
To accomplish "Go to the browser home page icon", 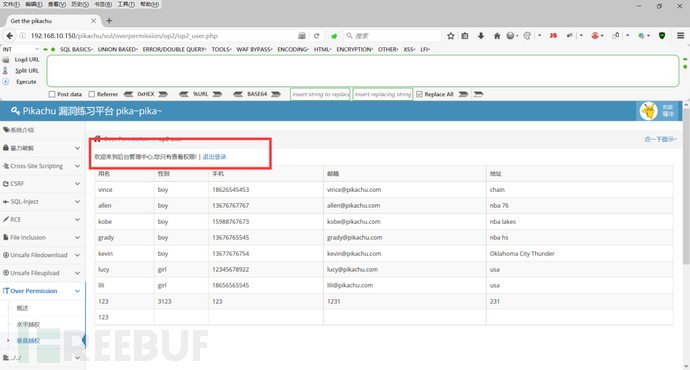I will [497, 36].
